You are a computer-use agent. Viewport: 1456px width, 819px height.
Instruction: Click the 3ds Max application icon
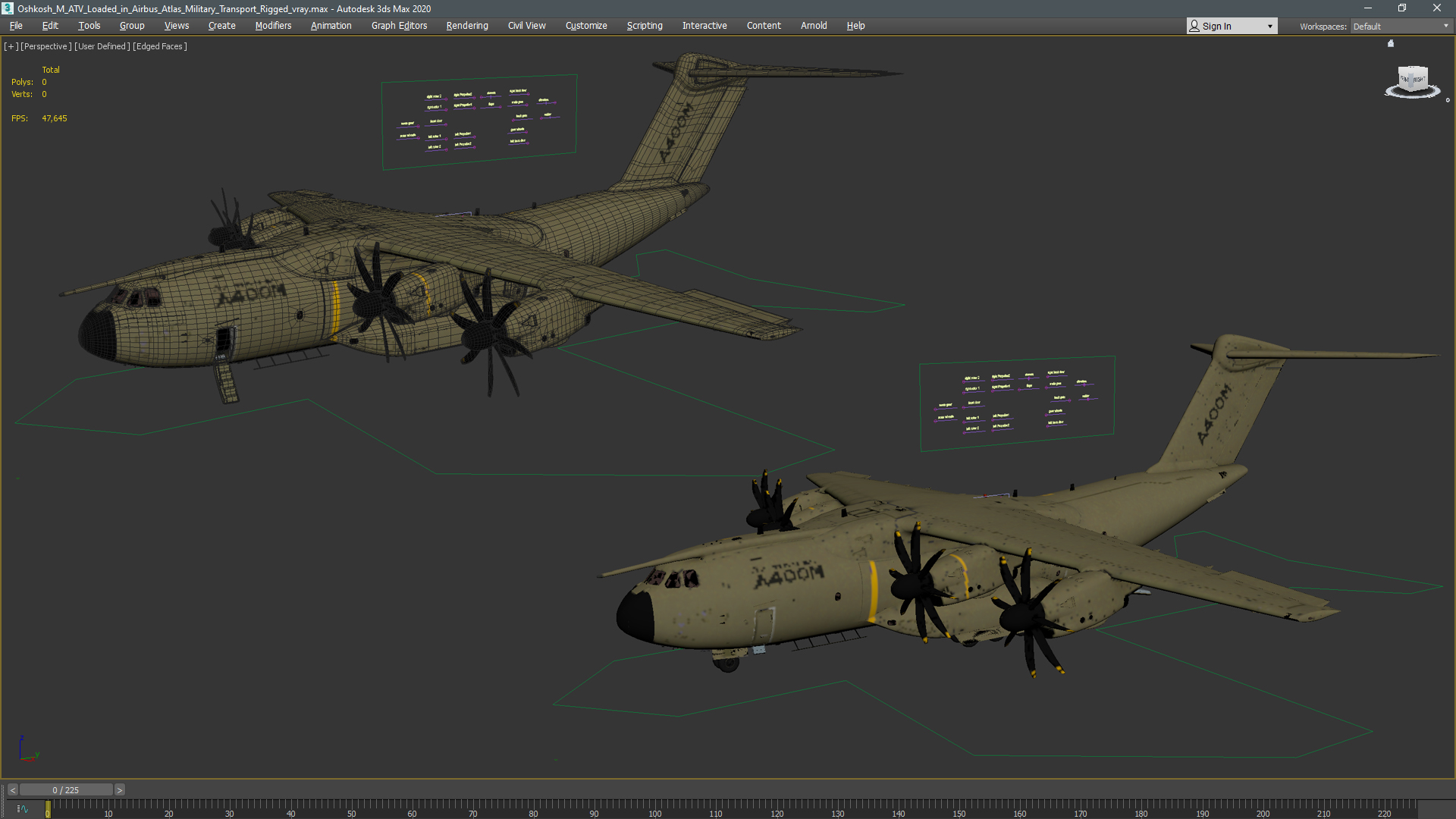click(8, 8)
